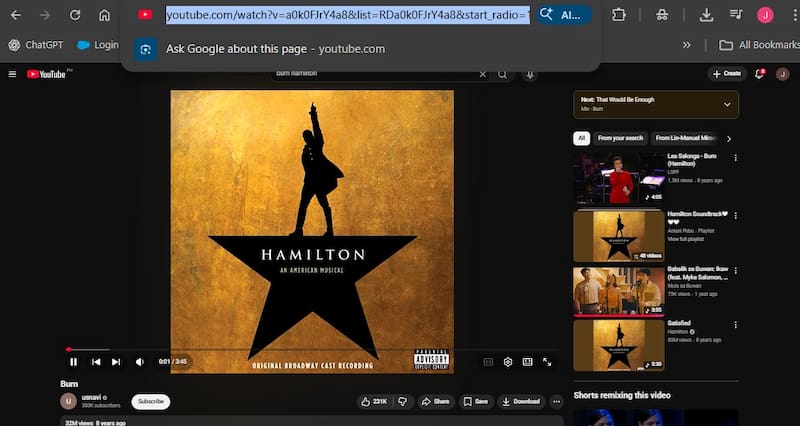This screenshot has height=426, width=800.
Task: Download the video
Action: tap(521, 402)
